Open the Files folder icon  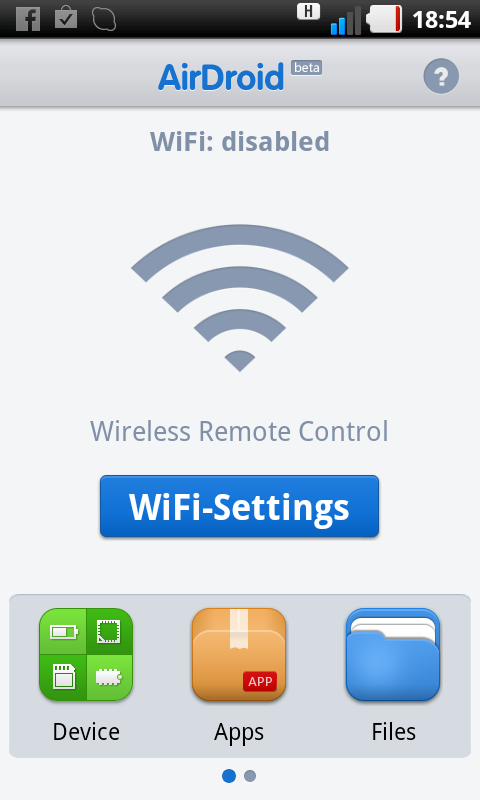[393, 654]
